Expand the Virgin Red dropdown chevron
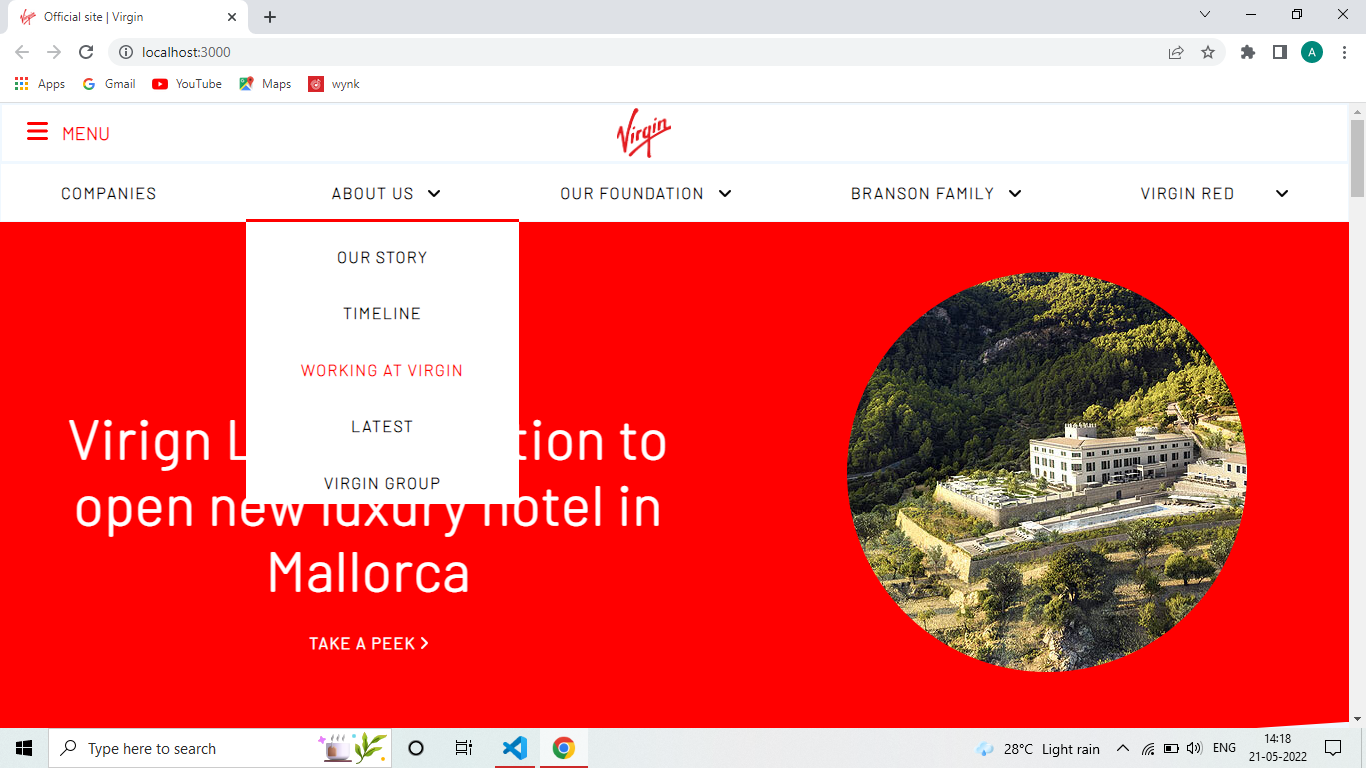The image size is (1366, 768). click(1282, 194)
